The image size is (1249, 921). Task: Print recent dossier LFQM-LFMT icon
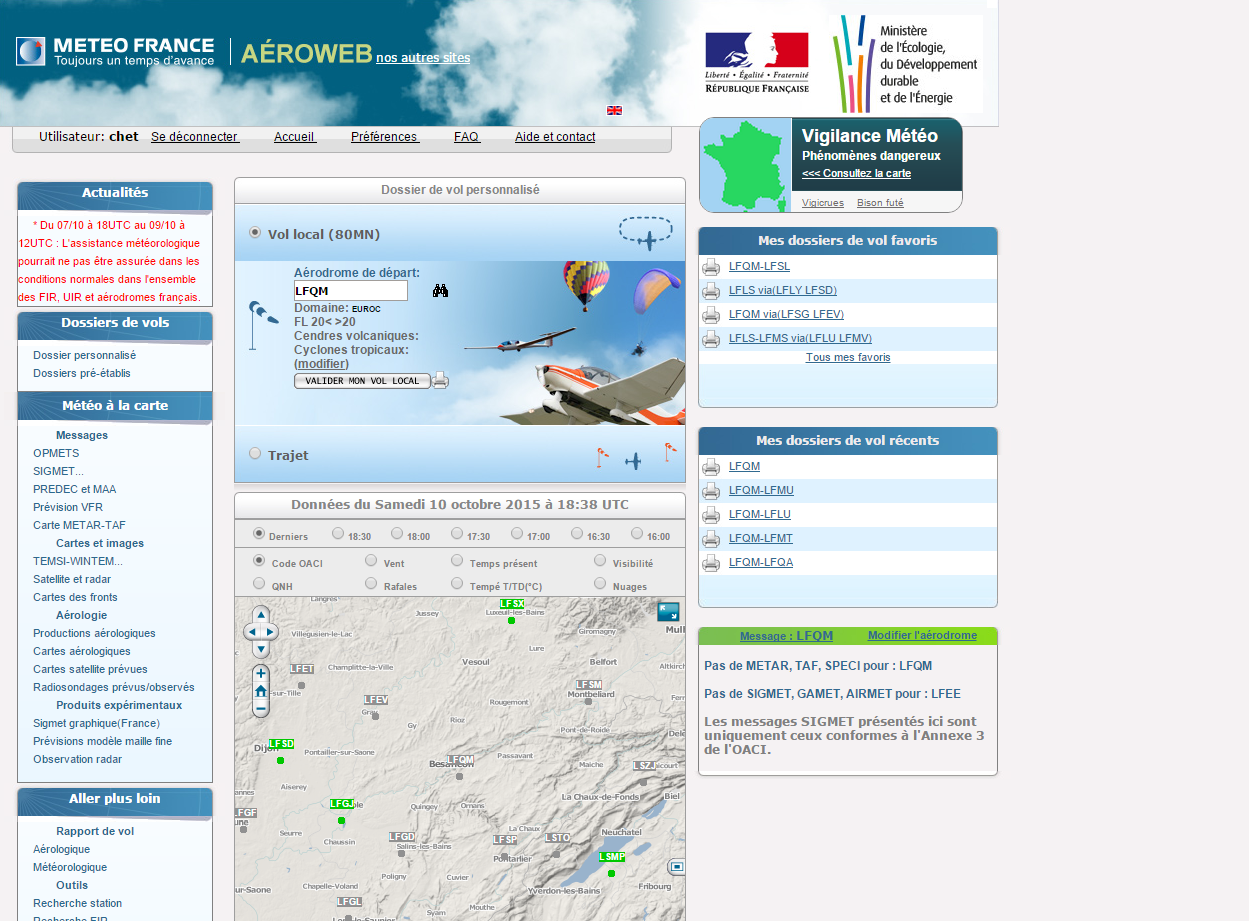(711, 539)
